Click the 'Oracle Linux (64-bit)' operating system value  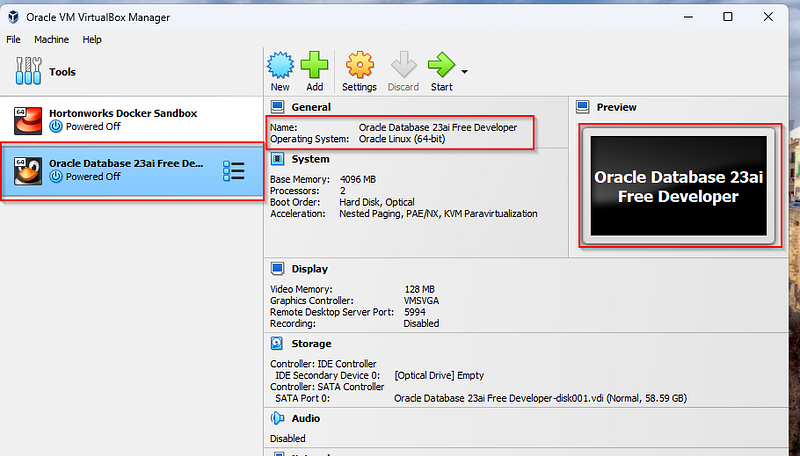coord(402,139)
